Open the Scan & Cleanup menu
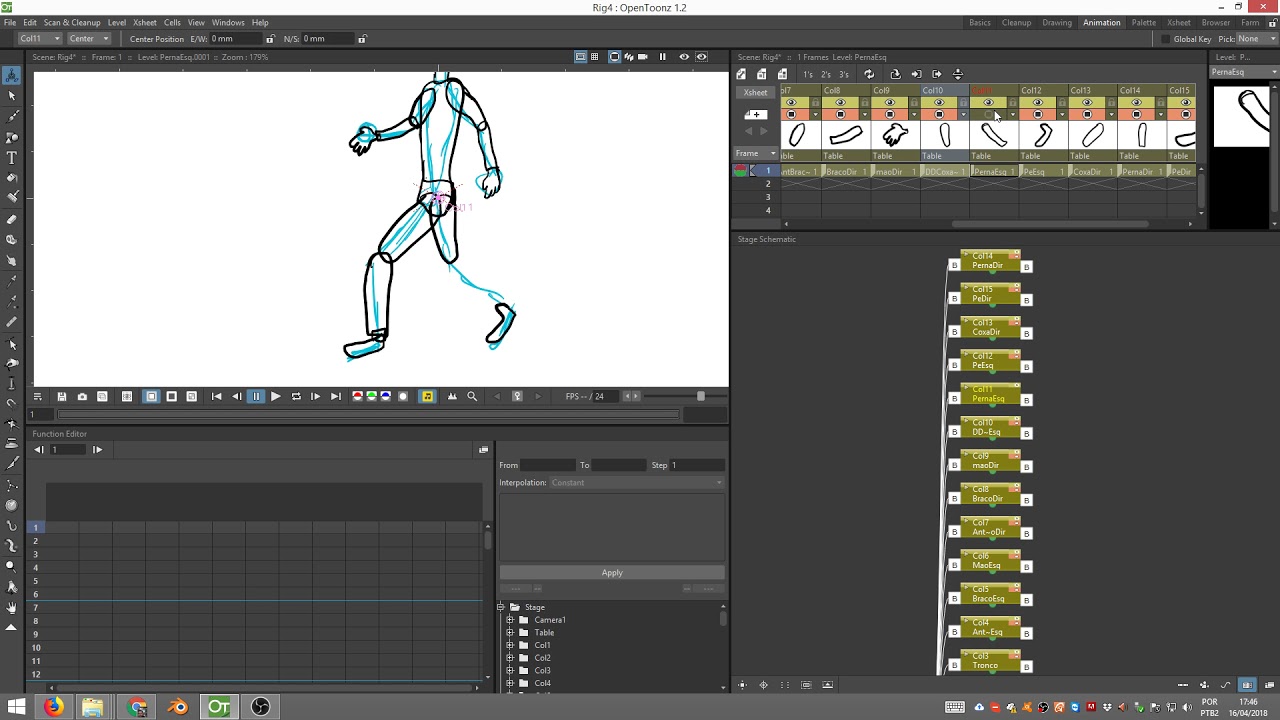Viewport: 1280px width, 720px height. [72, 22]
